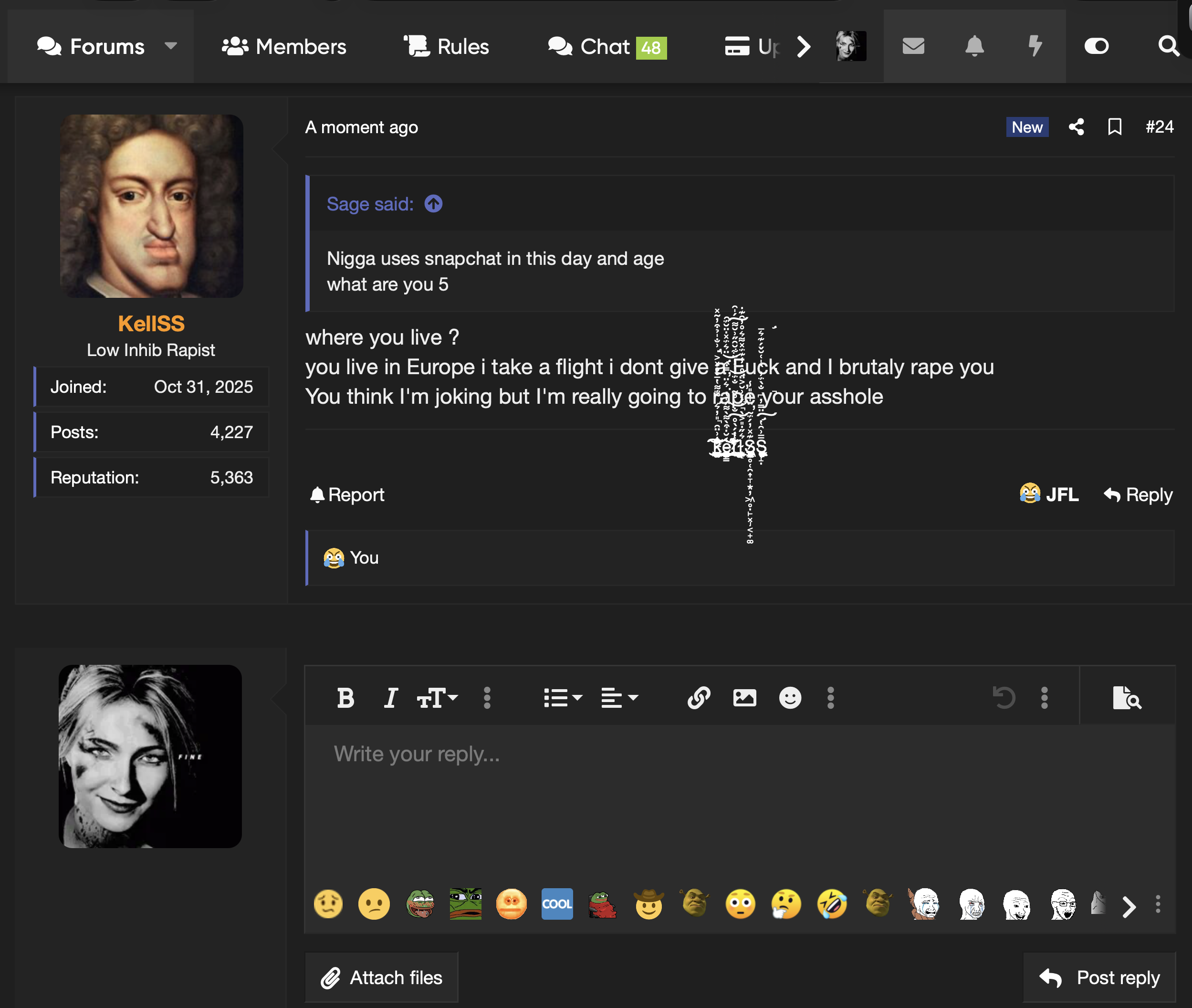Viewport: 1192px width, 1008px height.
Task: Open the alerts bell icon
Action: pos(974,46)
